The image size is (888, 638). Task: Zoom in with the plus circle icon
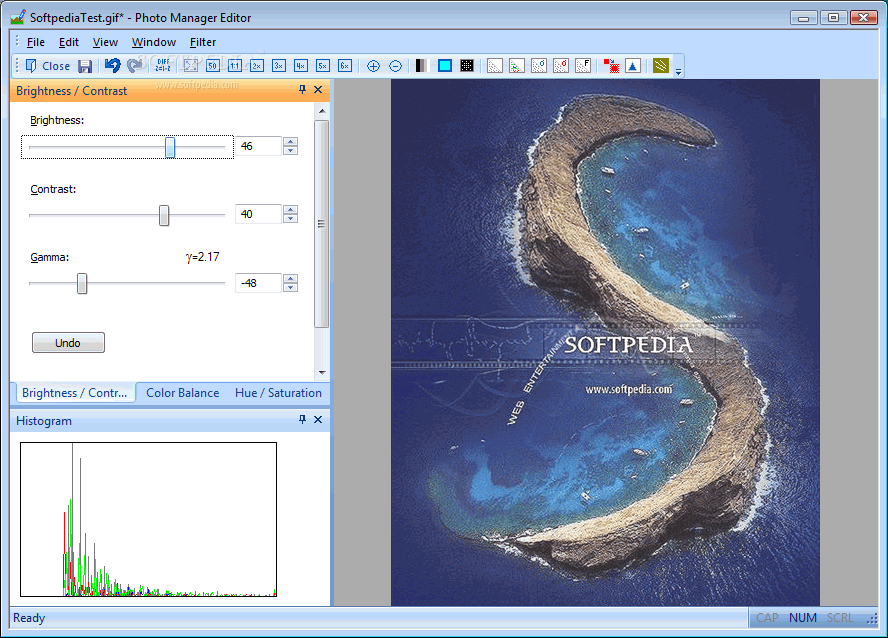click(x=373, y=66)
